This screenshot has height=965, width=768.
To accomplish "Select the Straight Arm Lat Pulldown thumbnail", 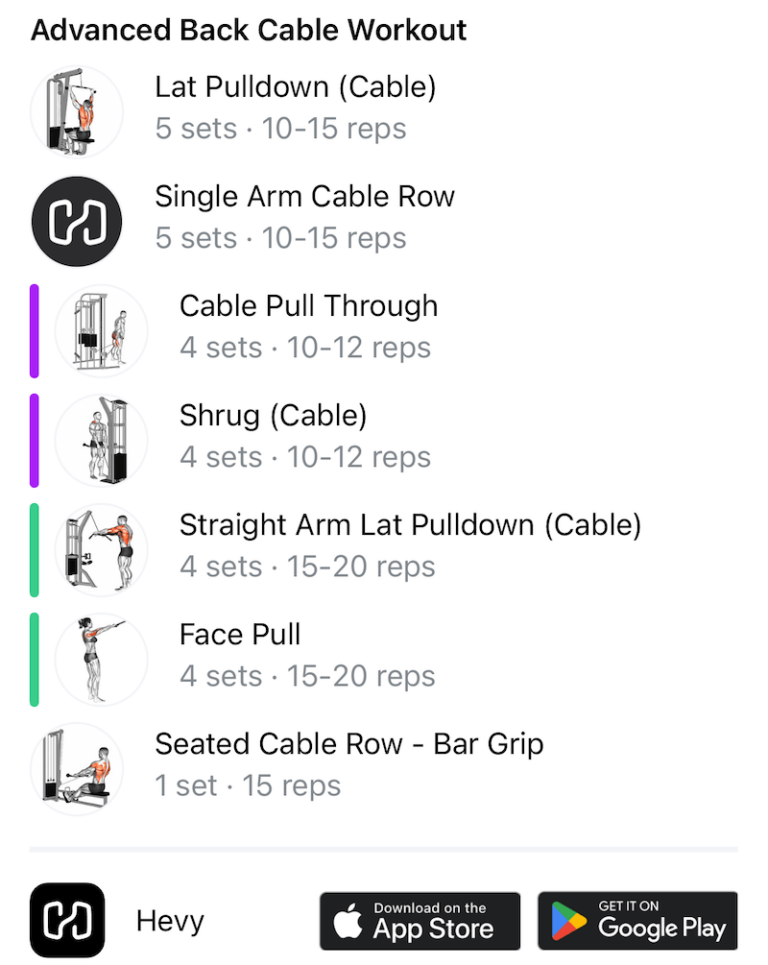I will pos(99,549).
